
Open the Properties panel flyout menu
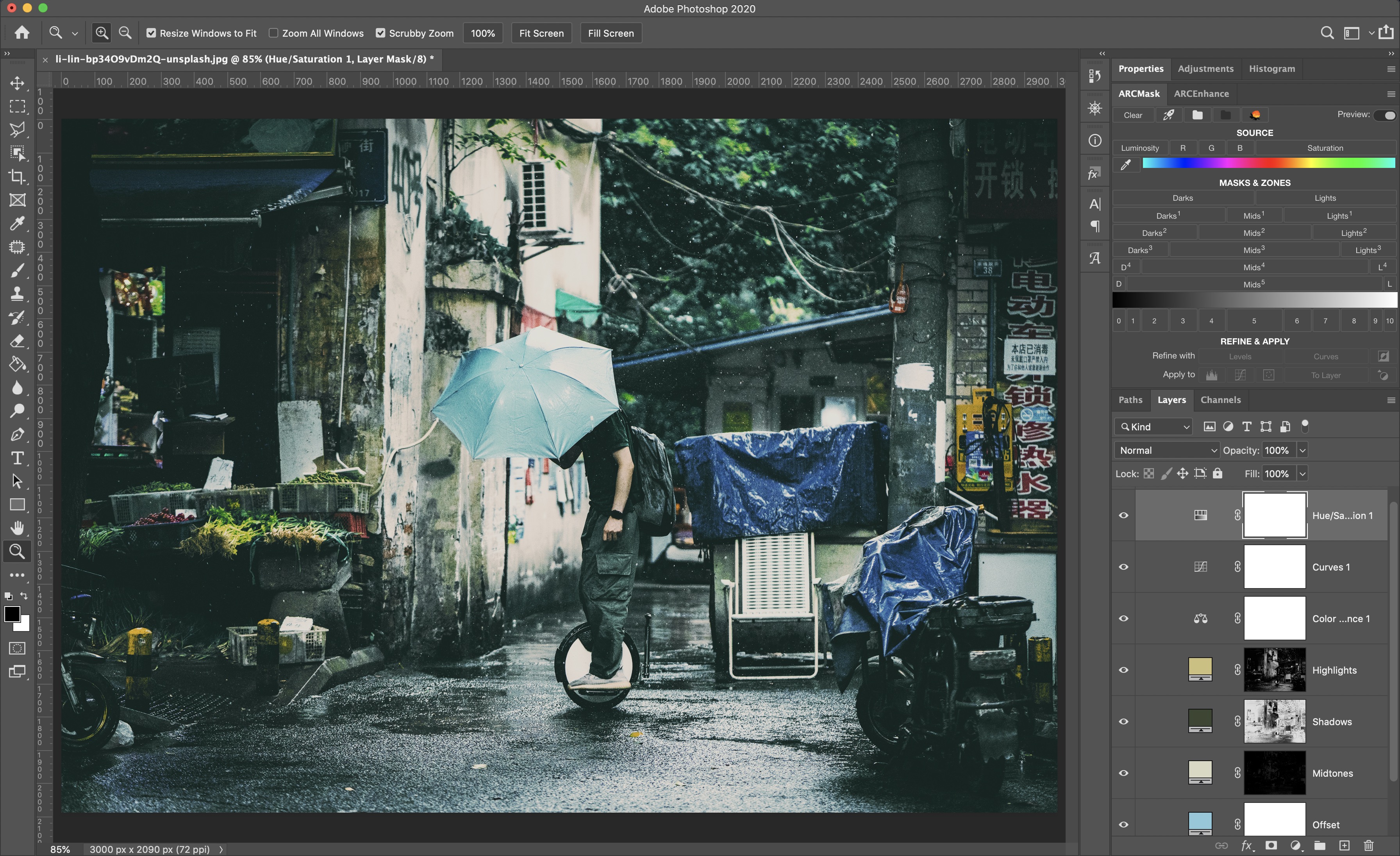point(1391,69)
